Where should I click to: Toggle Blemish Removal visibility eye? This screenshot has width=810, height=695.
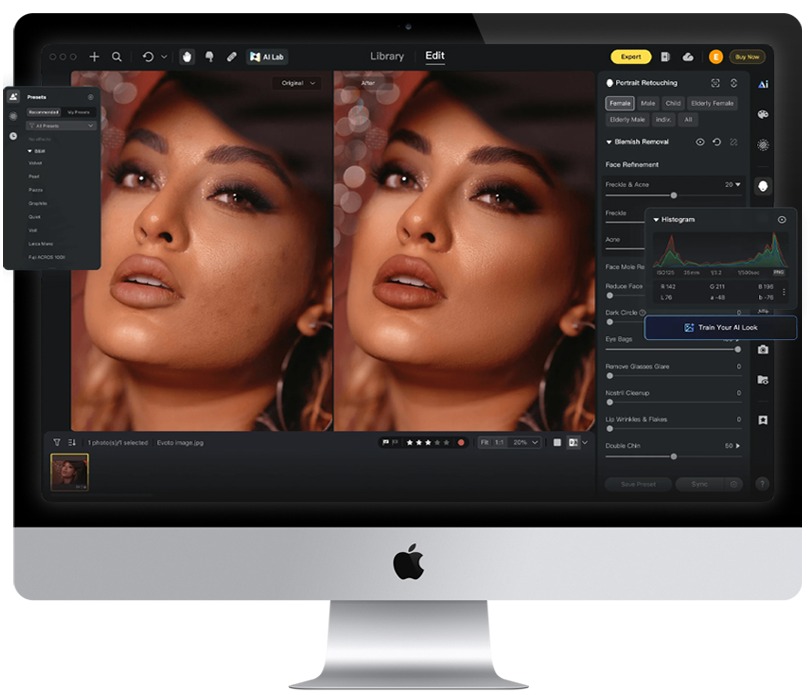pyautogui.click(x=700, y=142)
